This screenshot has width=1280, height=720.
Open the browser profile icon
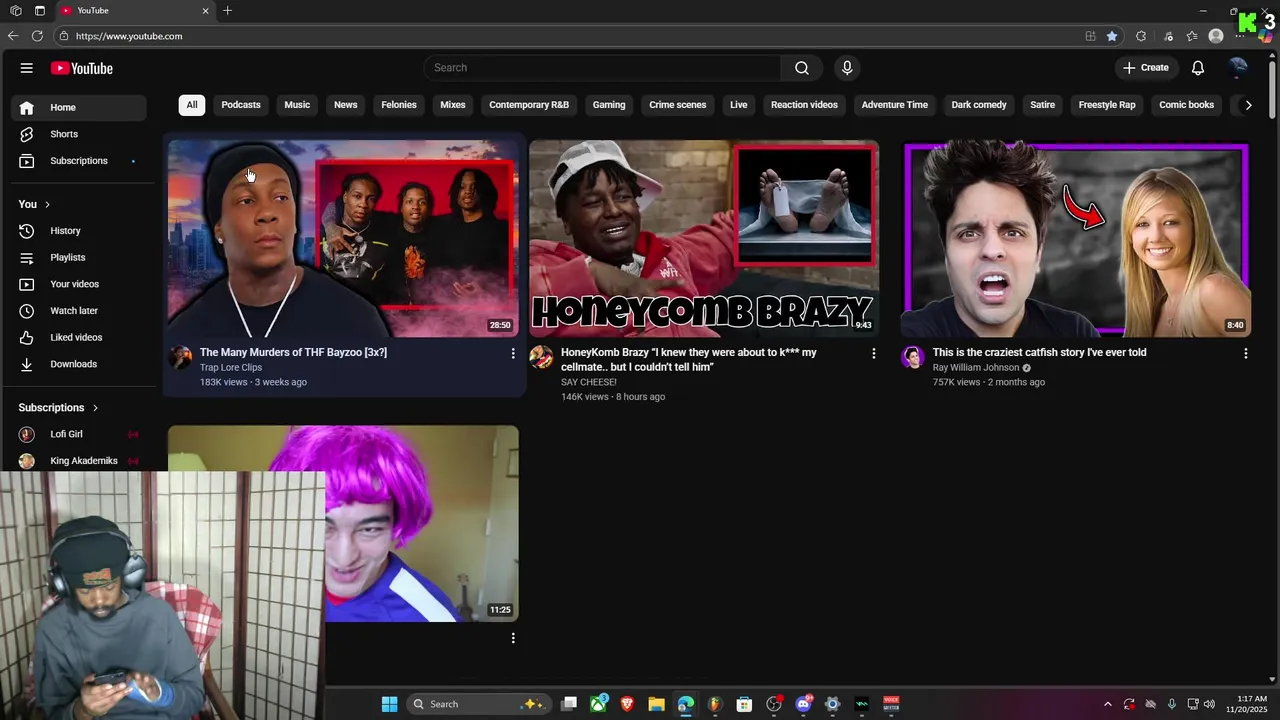pos(1216,36)
